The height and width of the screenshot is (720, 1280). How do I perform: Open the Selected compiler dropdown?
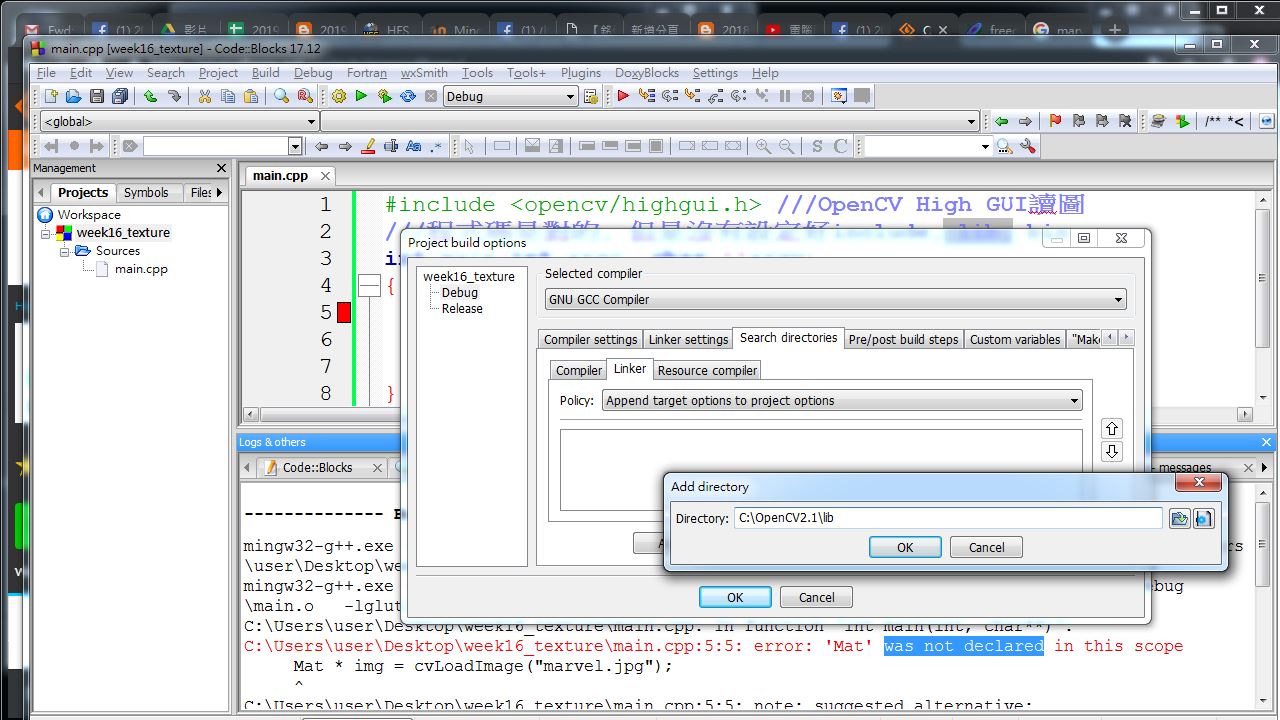1118,299
